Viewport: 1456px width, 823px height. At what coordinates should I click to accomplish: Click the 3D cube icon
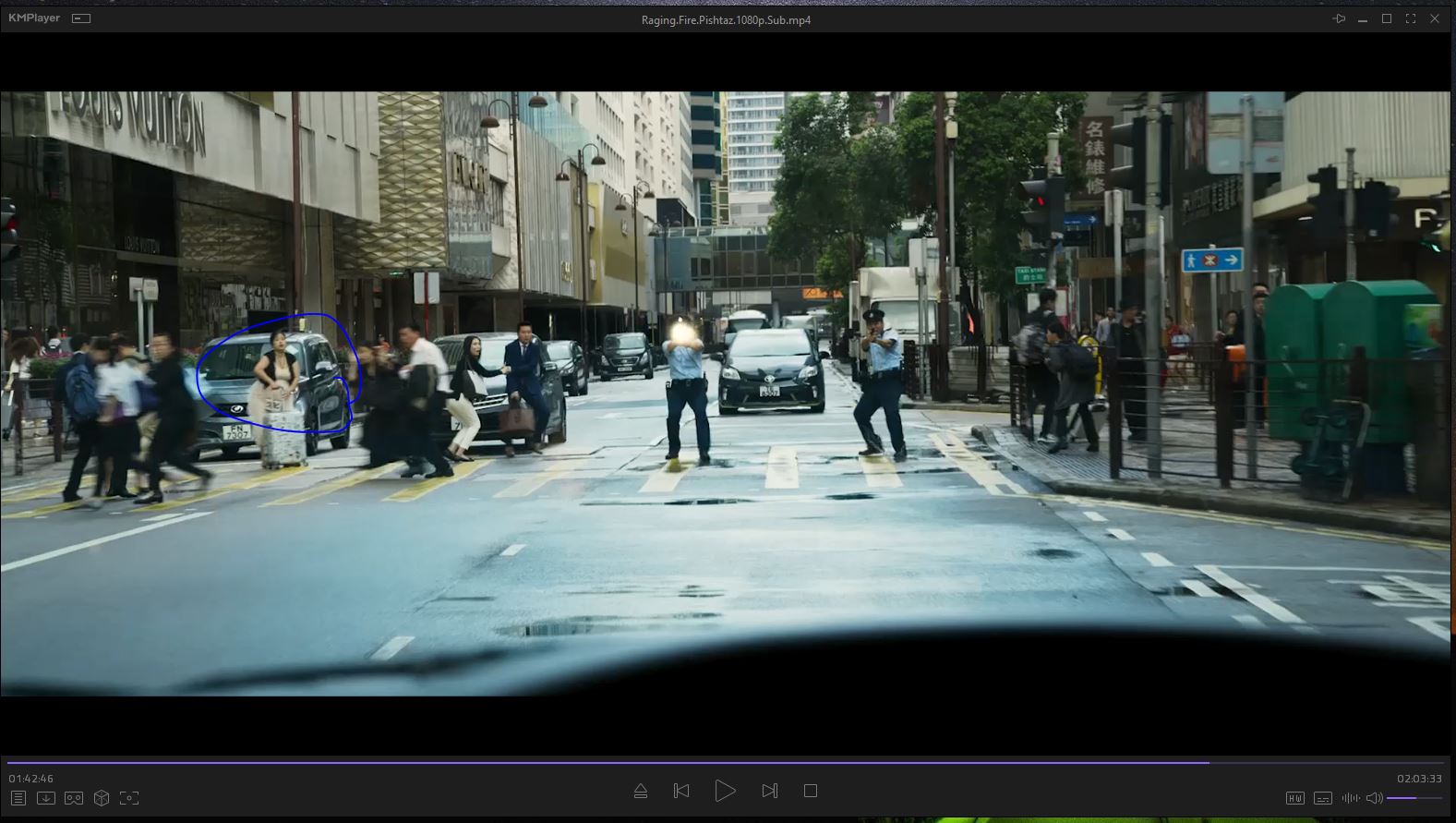pos(102,798)
